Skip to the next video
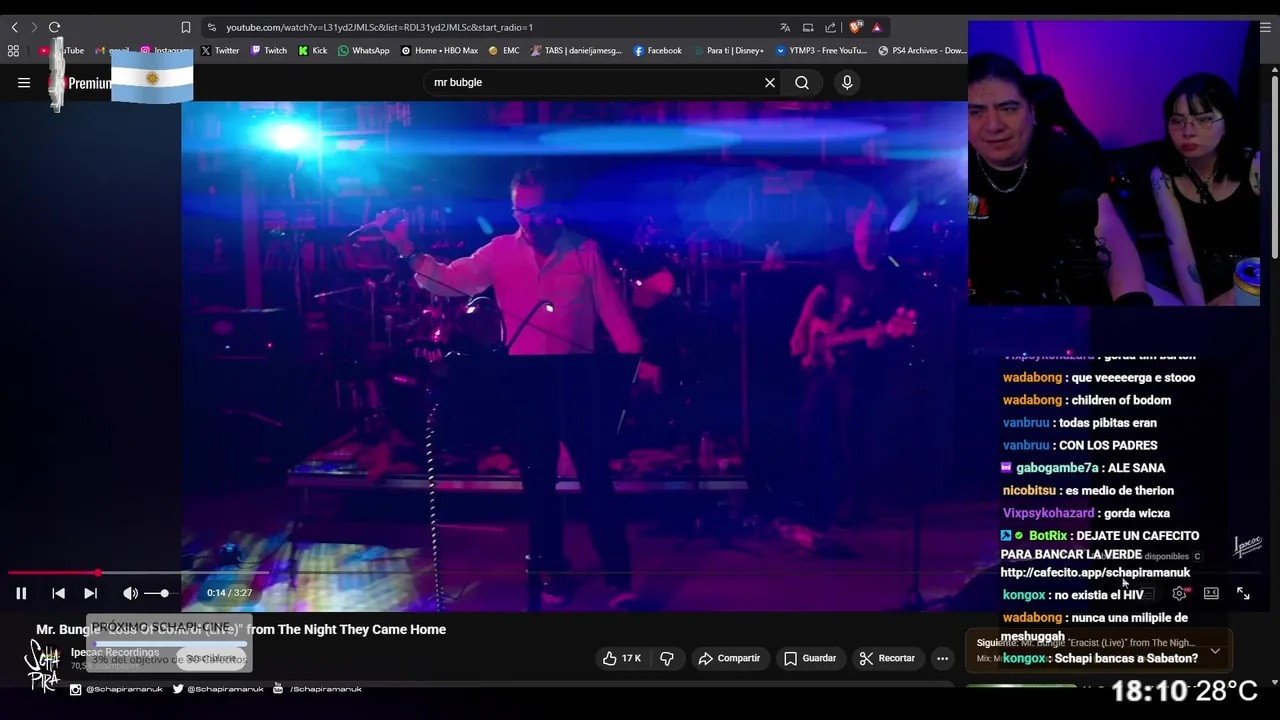1280x720 pixels. [x=90, y=593]
